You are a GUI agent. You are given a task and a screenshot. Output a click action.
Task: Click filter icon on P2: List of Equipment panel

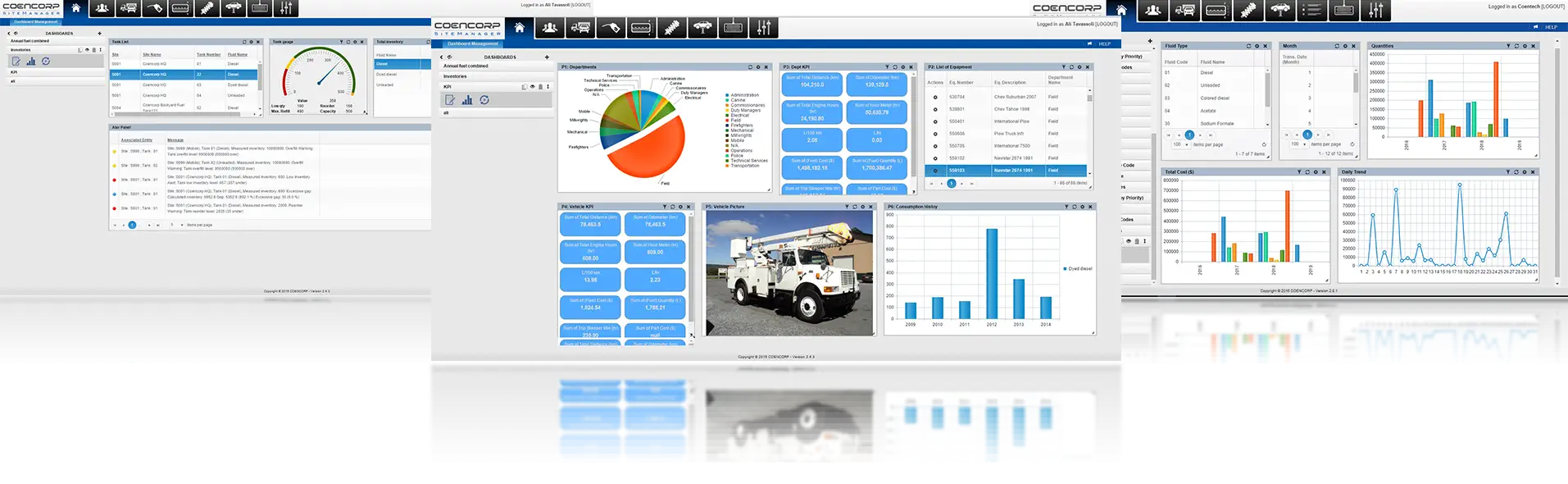1063,67
